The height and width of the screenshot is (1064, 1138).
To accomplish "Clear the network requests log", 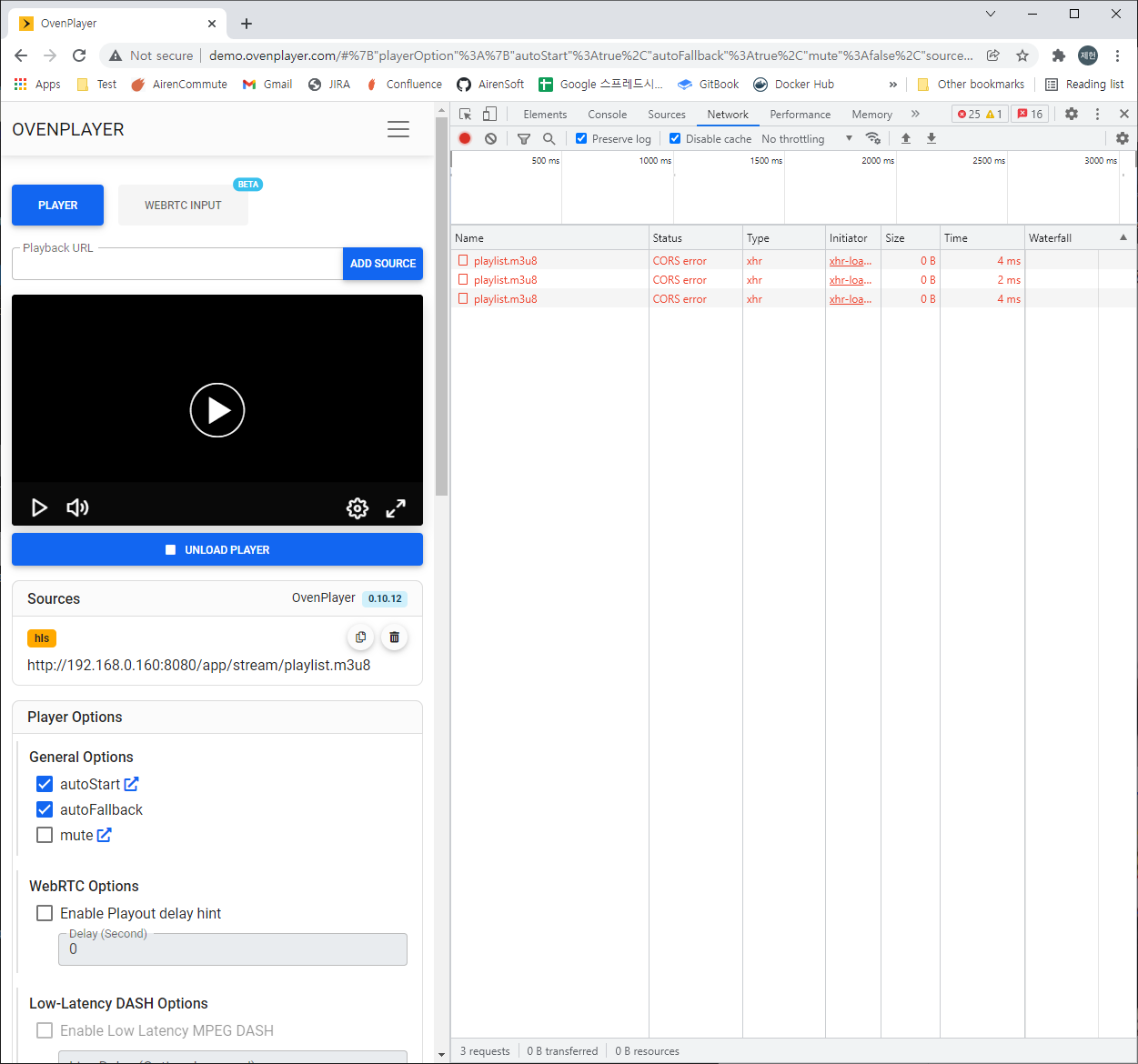I will point(491,138).
